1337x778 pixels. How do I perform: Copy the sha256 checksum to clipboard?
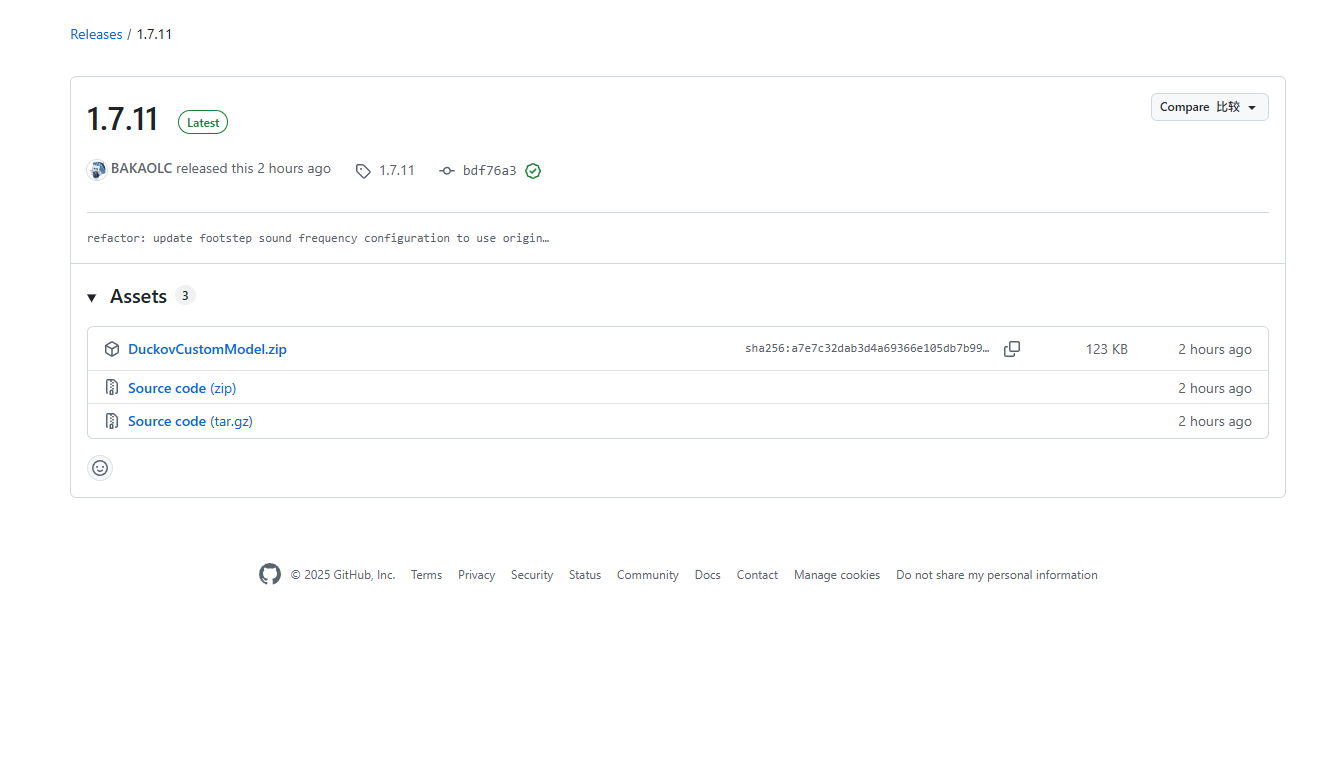[1012, 349]
